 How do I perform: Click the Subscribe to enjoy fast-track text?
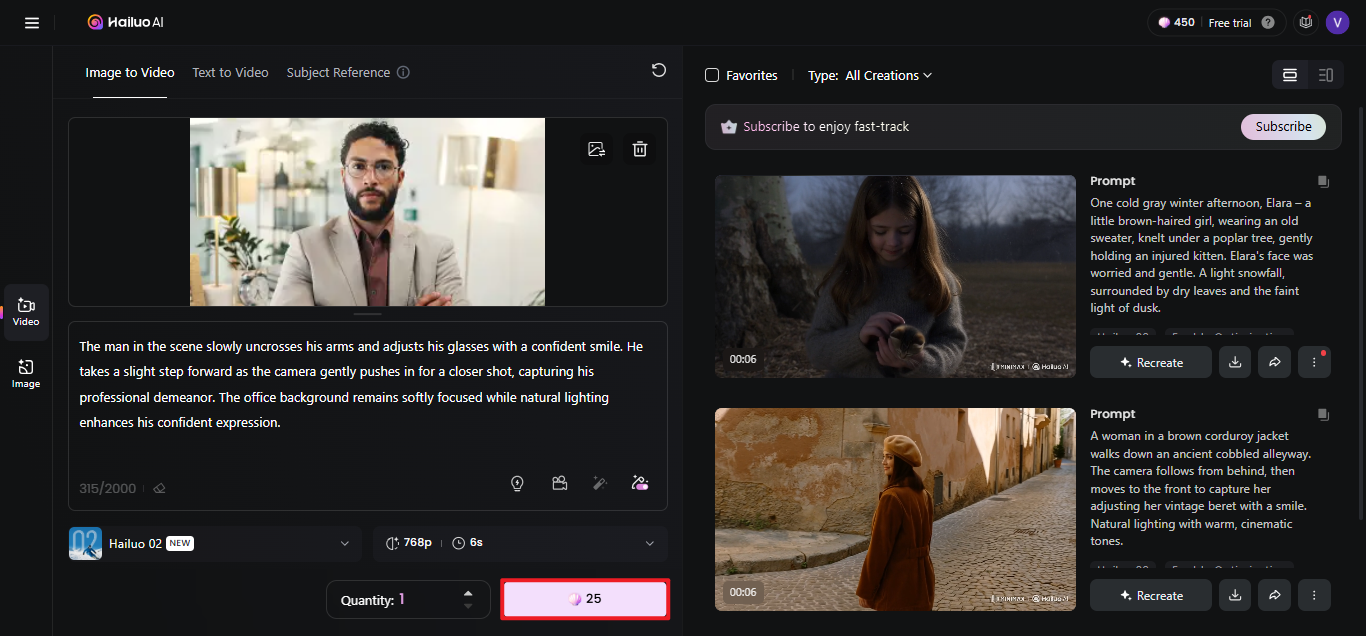[826, 127]
